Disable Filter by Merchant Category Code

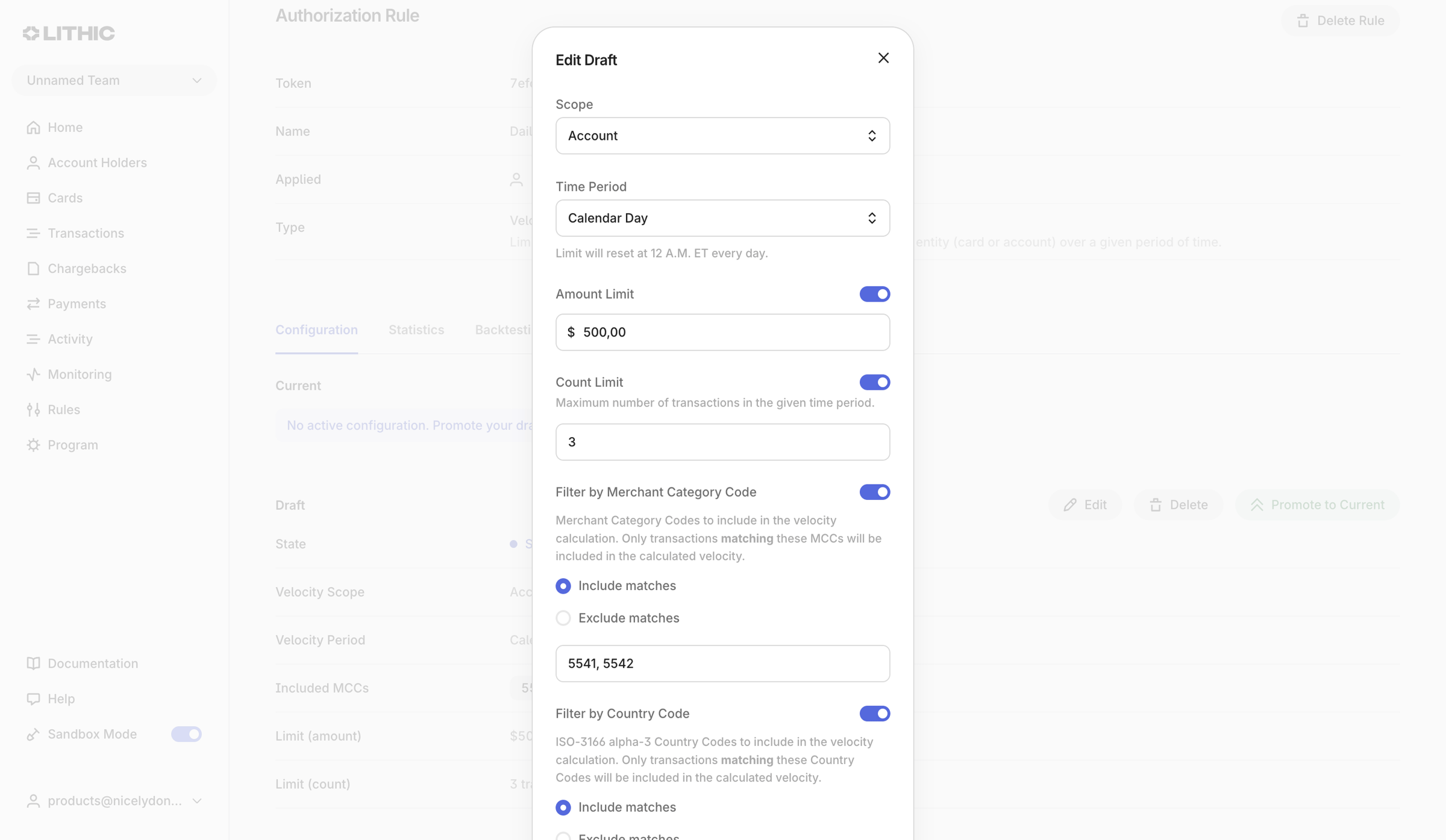point(875,492)
